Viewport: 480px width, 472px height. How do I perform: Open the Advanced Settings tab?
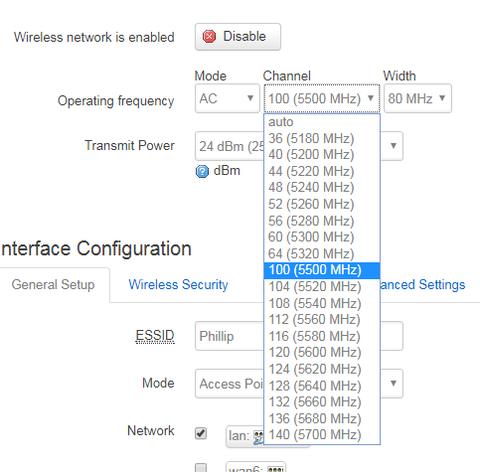423,285
